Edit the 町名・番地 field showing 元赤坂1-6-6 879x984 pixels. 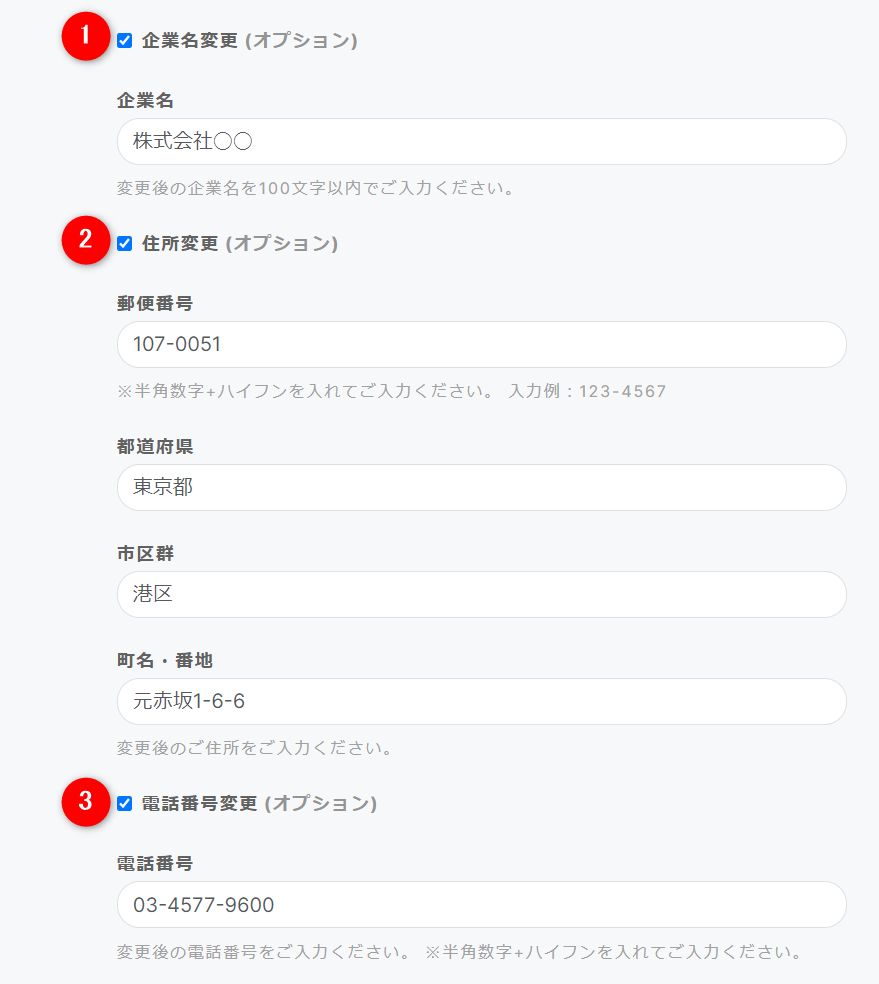coord(481,702)
